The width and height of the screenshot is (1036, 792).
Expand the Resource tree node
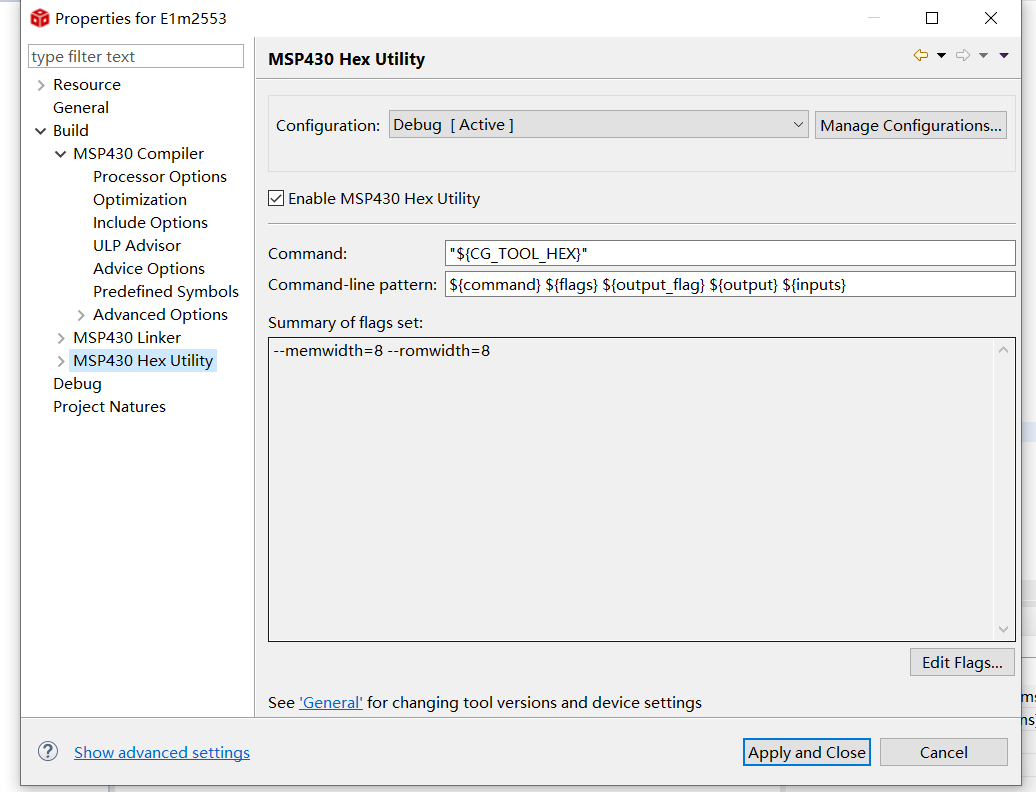41,85
